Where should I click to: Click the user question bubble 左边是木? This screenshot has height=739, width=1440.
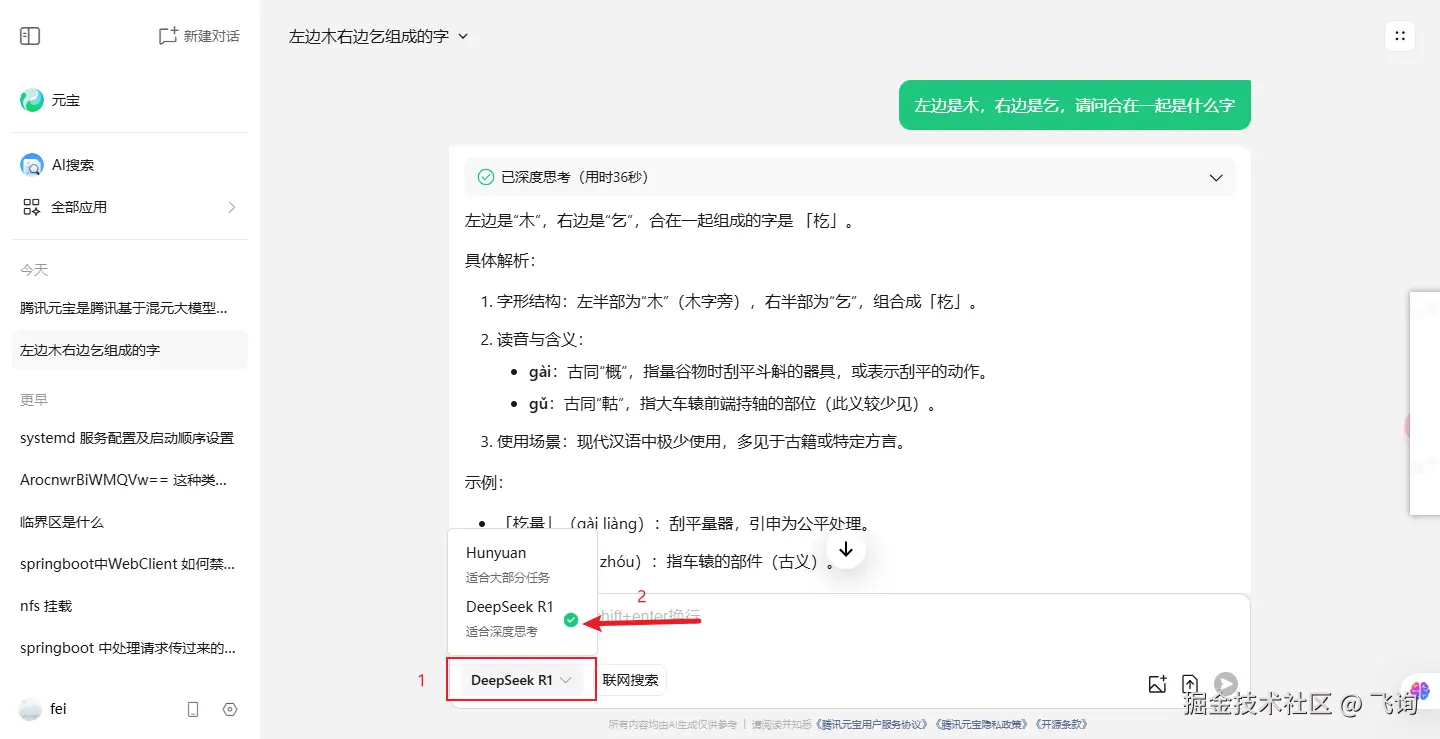[1075, 105]
